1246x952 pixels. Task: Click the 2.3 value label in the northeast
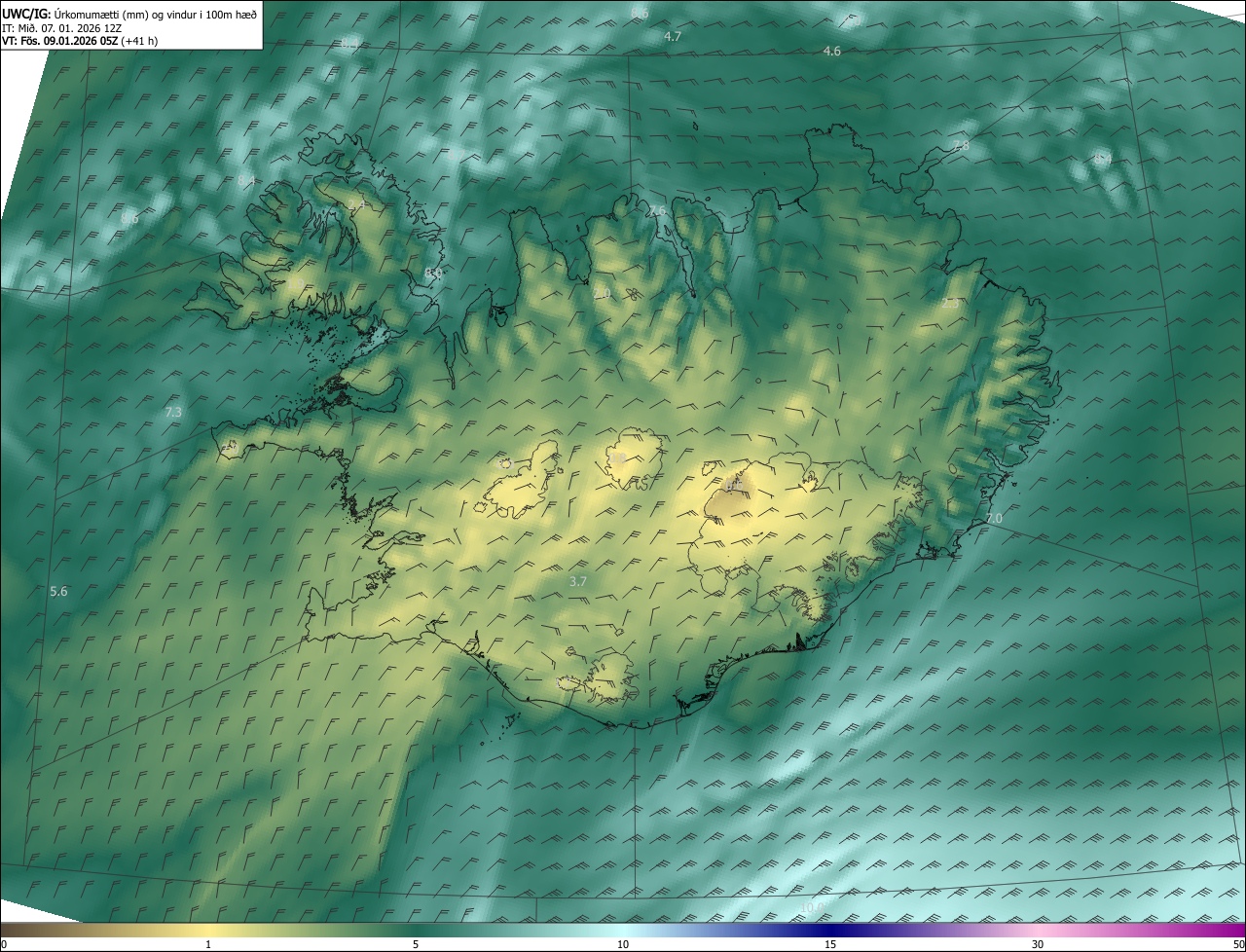(951, 304)
